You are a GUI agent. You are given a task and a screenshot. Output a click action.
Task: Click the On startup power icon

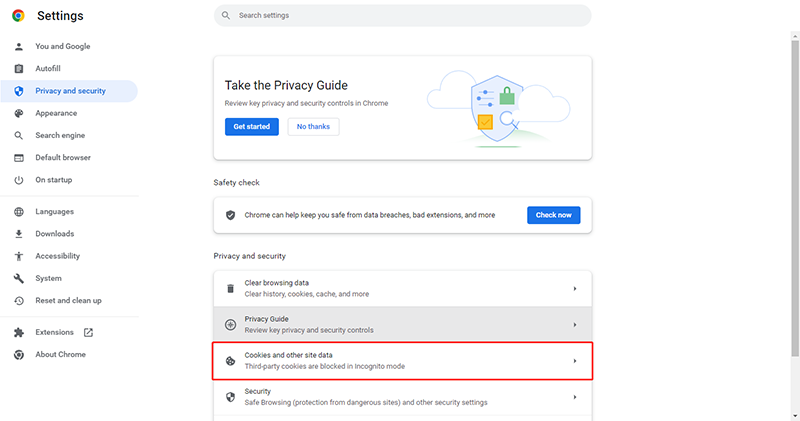(19, 180)
